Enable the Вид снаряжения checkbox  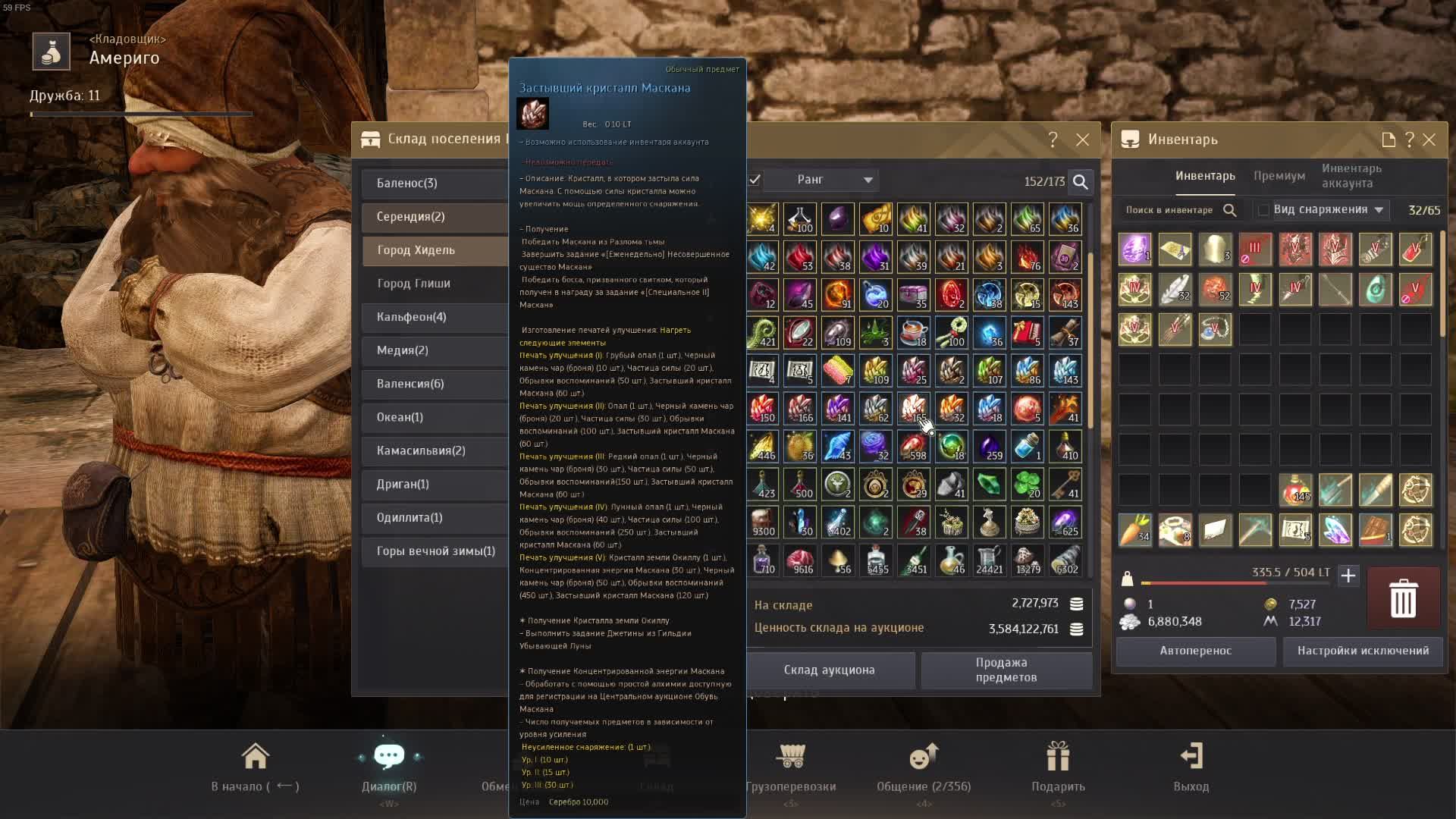coord(1265,209)
